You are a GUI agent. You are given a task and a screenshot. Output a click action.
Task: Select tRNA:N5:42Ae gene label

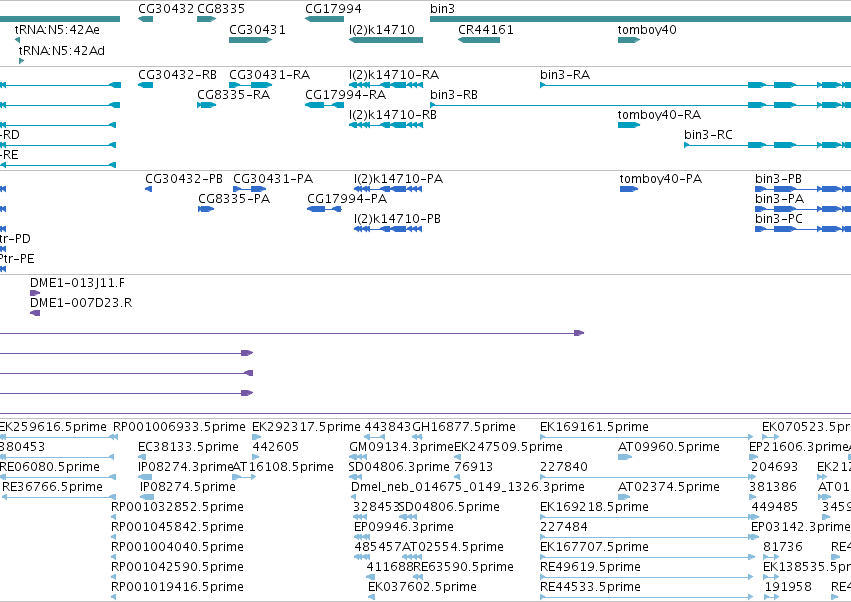pos(57,30)
